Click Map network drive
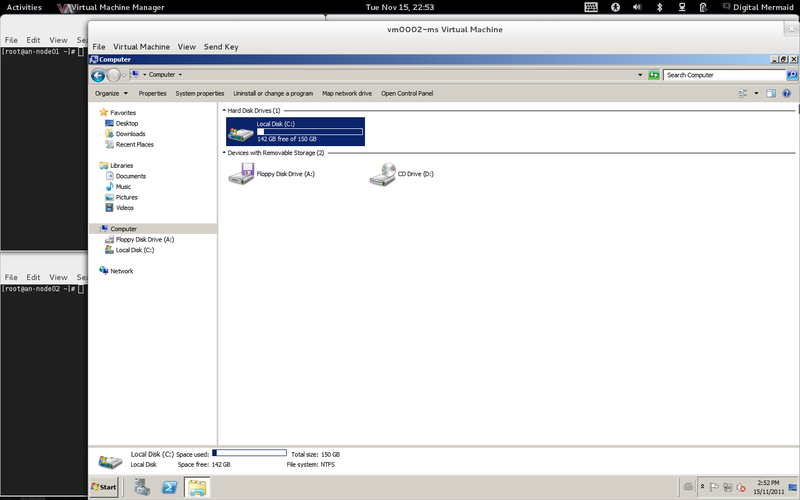Screen dimensions: 800x500 (x=347, y=93)
